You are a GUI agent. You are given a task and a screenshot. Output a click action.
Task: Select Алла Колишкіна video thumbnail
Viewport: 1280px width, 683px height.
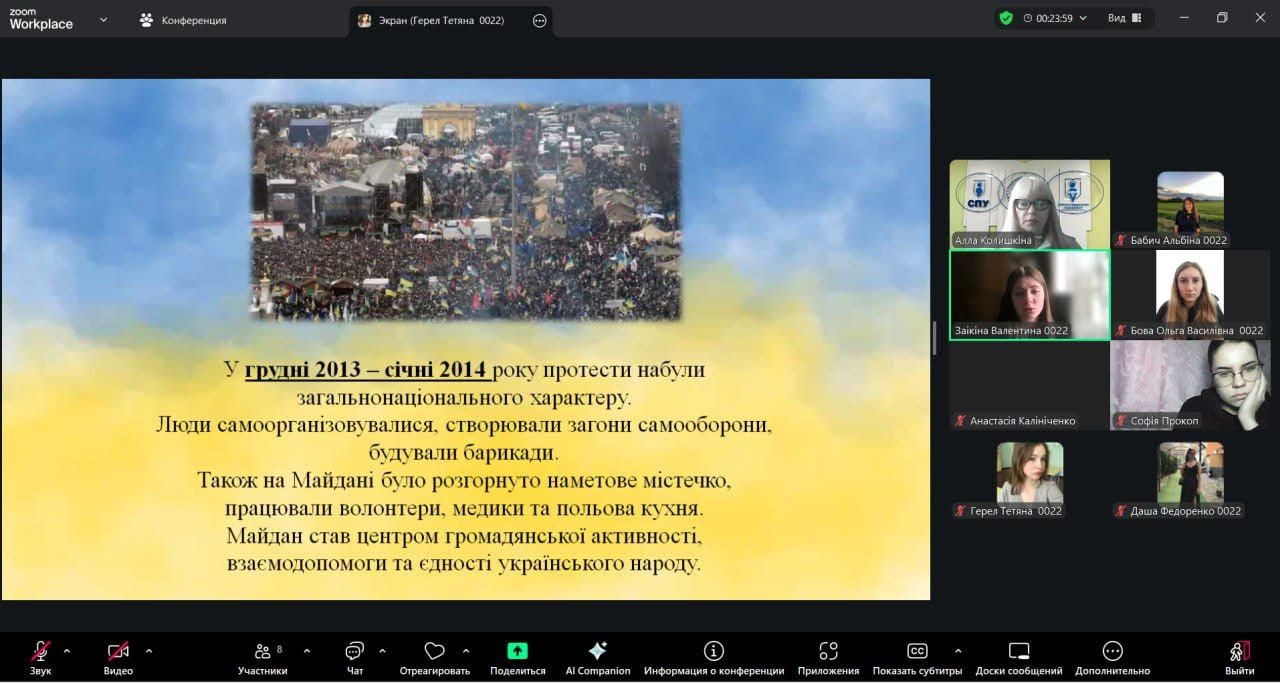(1029, 204)
